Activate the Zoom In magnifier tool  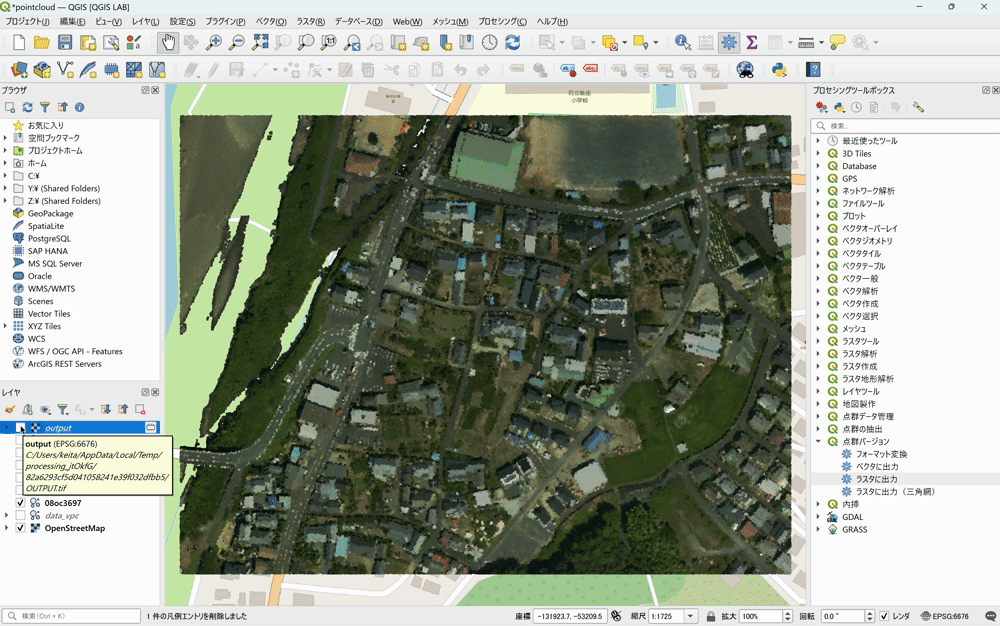214,43
